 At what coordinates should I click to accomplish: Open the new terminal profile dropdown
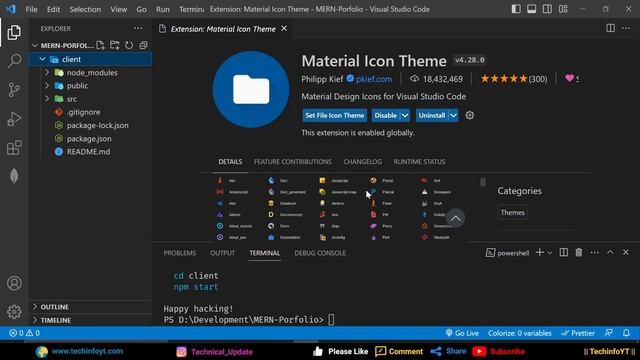click(x=550, y=253)
